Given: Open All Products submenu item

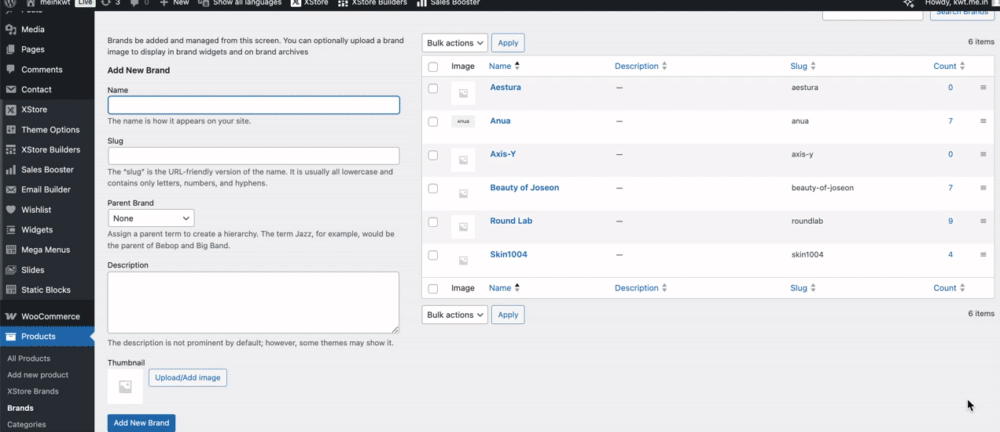Looking at the screenshot, I should point(29,359).
